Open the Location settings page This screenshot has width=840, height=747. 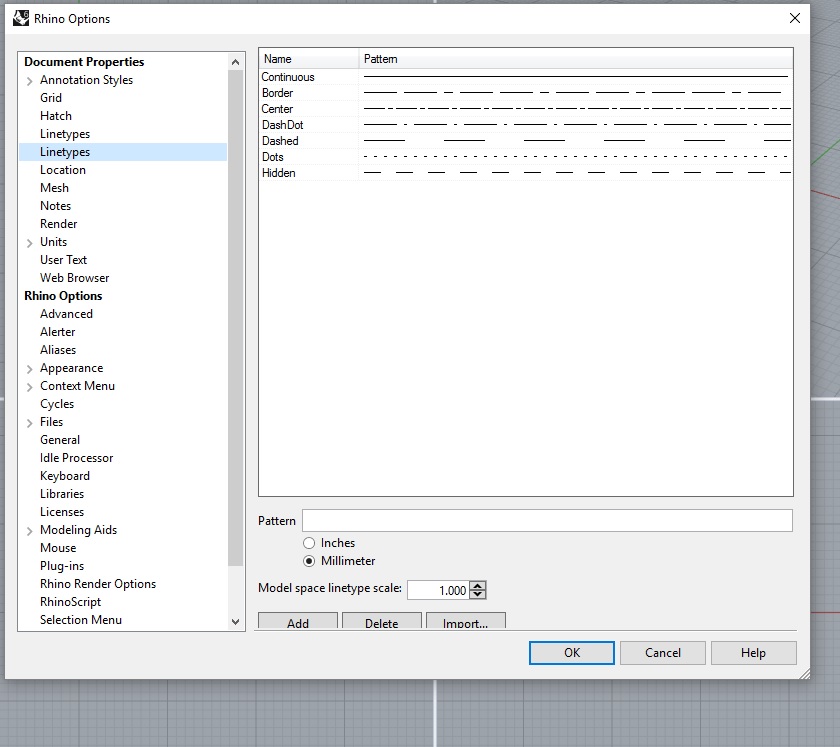(63, 170)
